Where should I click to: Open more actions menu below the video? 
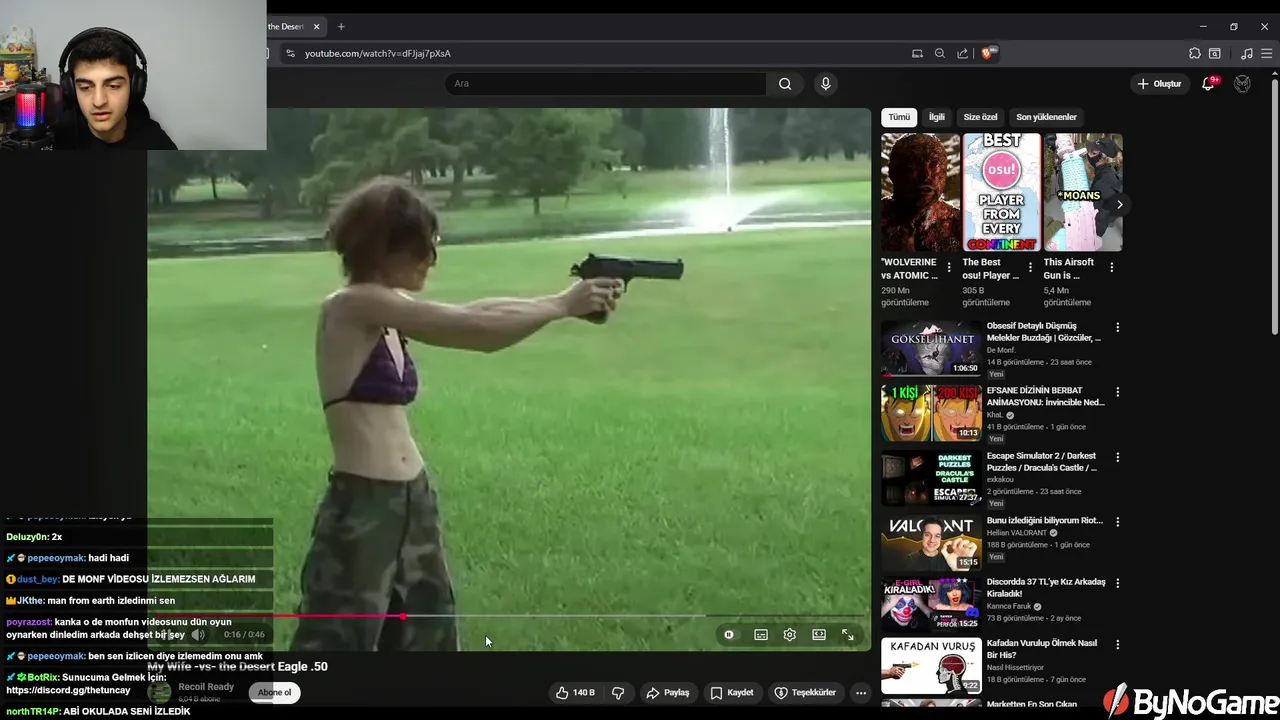point(861,692)
